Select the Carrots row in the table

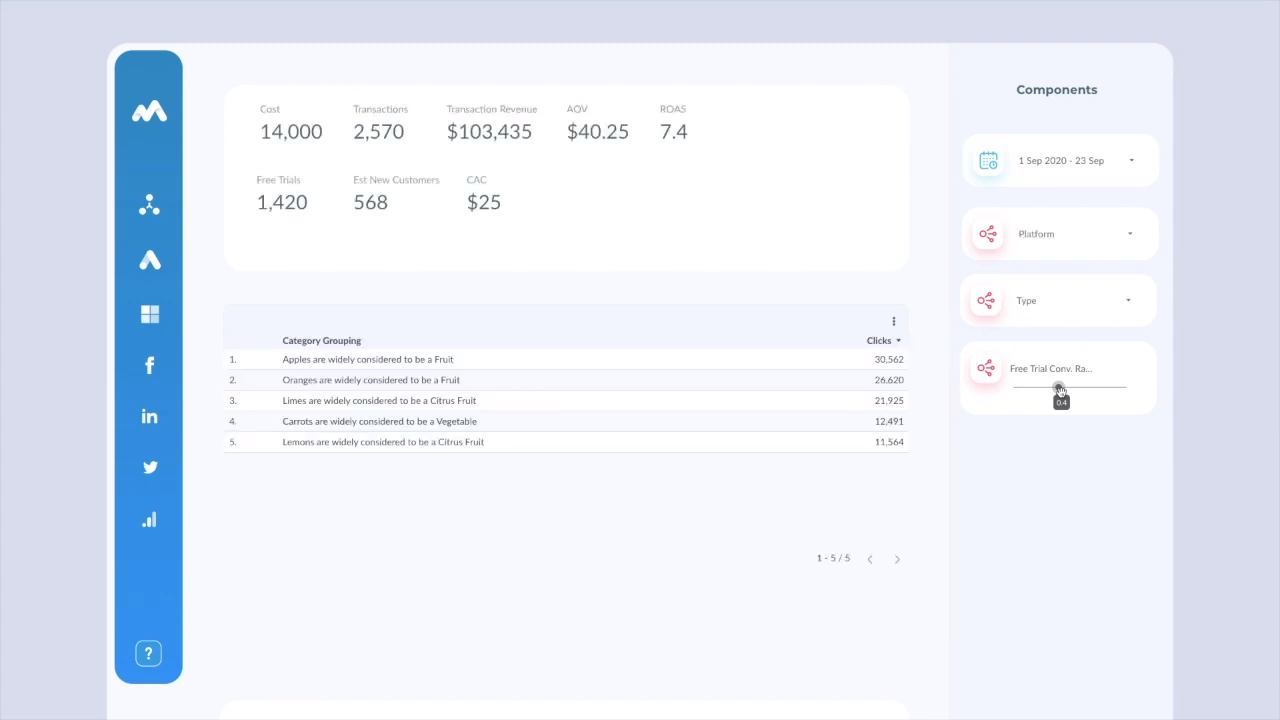(379, 421)
